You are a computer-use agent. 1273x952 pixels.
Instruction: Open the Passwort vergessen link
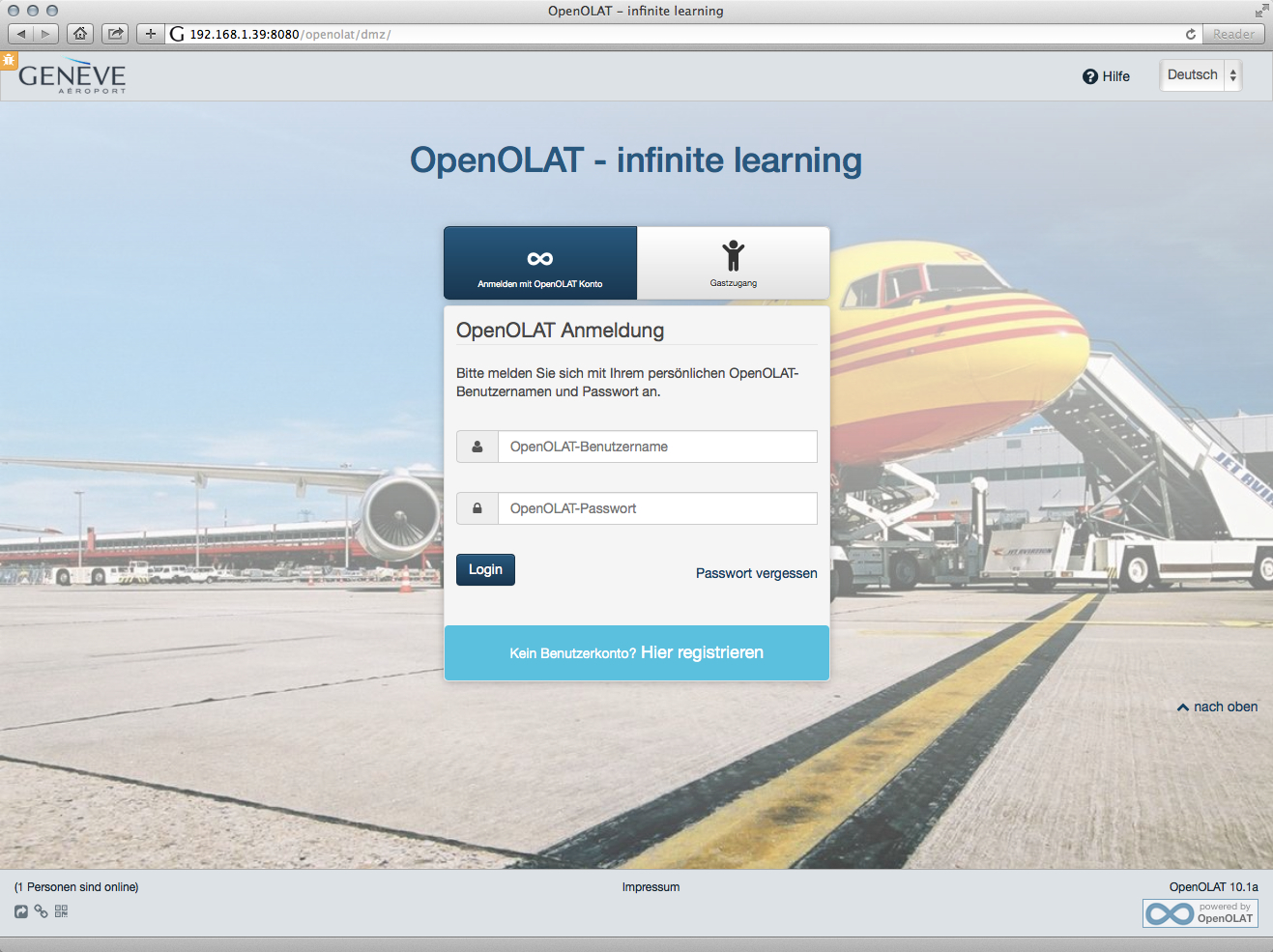[x=757, y=573]
